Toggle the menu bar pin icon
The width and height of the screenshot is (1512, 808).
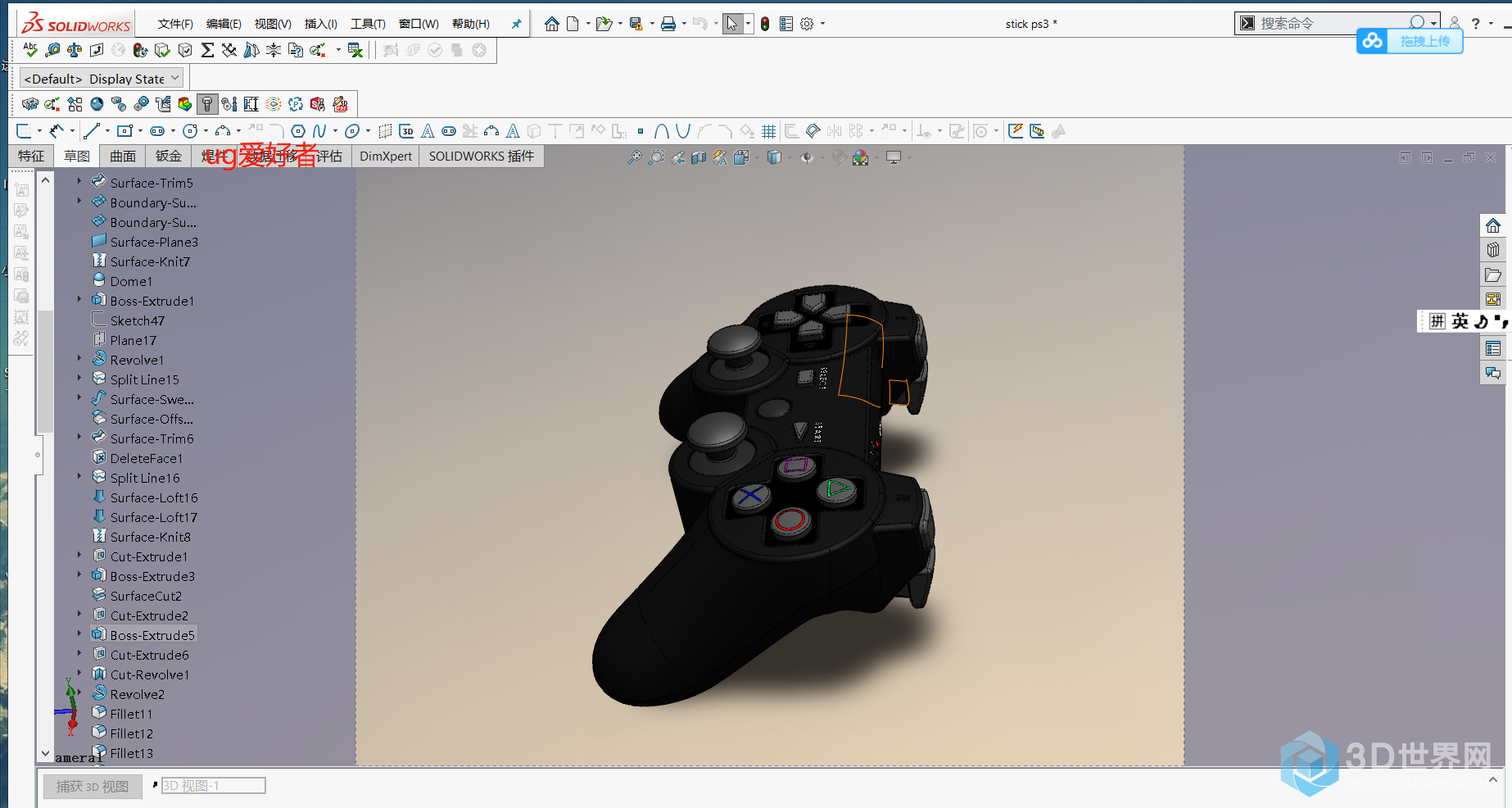(517, 24)
